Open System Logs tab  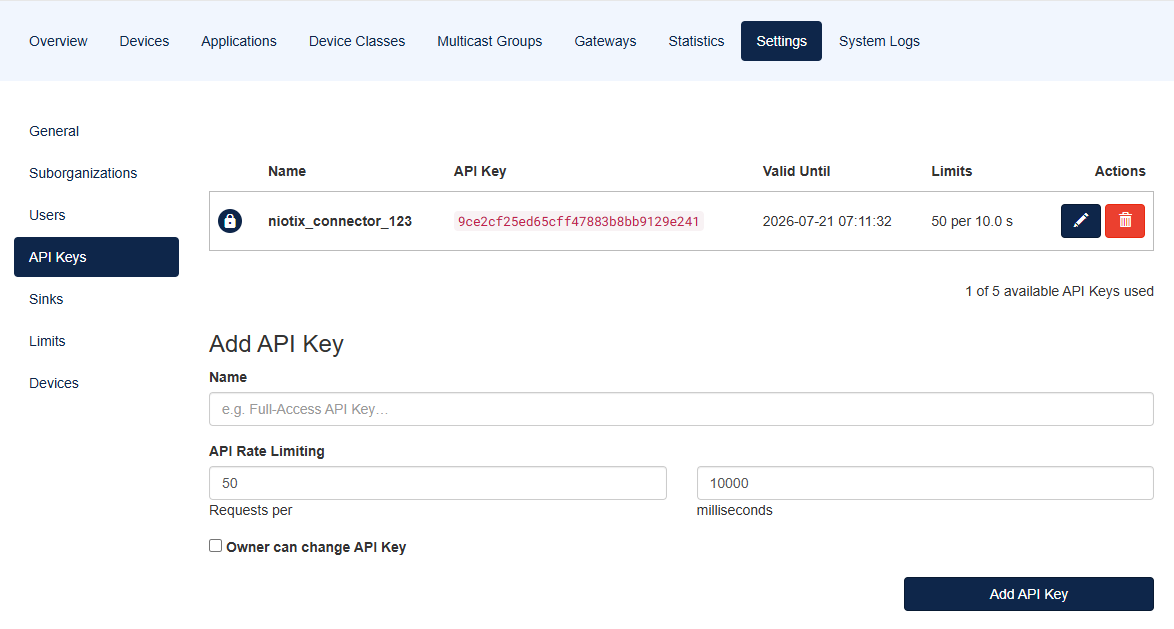tap(879, 41)
